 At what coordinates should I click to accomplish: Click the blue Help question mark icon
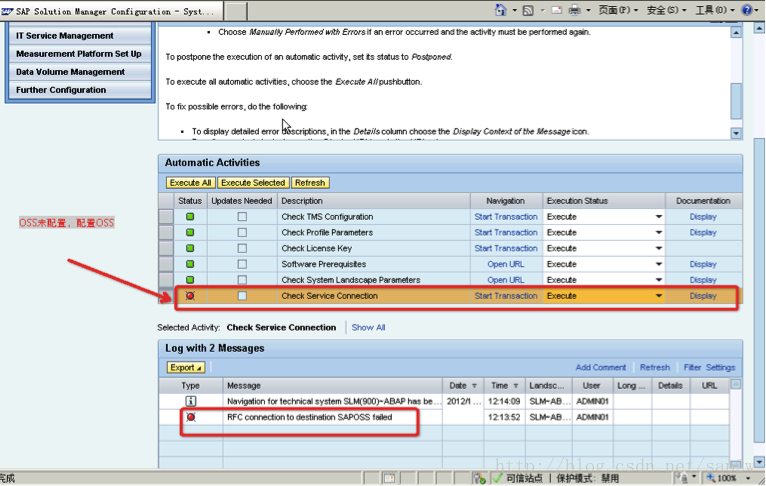coord(747,10)
